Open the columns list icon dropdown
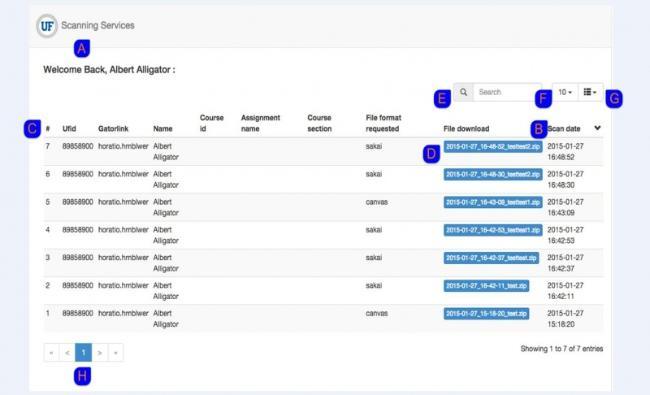 (590, 92)
